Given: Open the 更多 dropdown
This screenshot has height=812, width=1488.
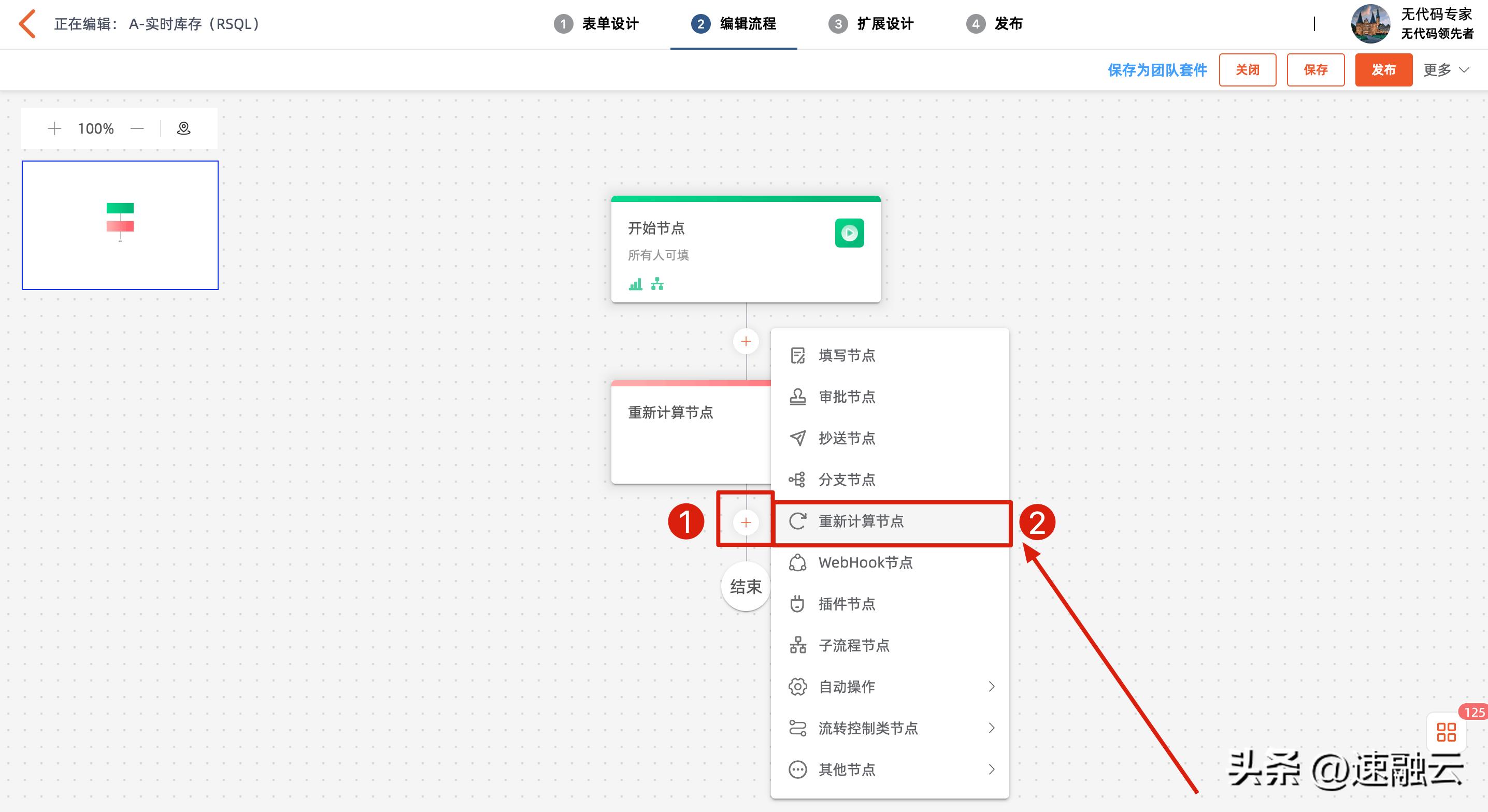Looking at the screenshot, I should pyautogui.click(x=1444, y=69).
